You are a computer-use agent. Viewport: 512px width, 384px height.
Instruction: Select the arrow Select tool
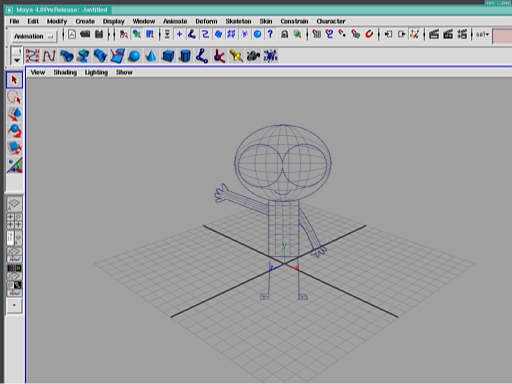point(14,80)
